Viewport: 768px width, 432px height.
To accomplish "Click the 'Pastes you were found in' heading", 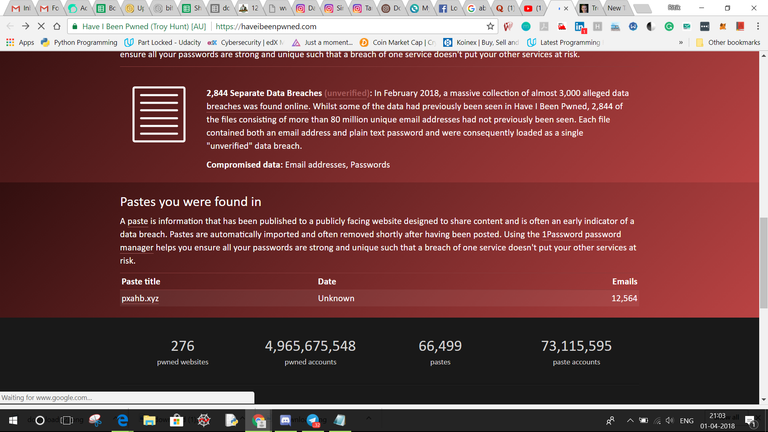I will (191, 202).
